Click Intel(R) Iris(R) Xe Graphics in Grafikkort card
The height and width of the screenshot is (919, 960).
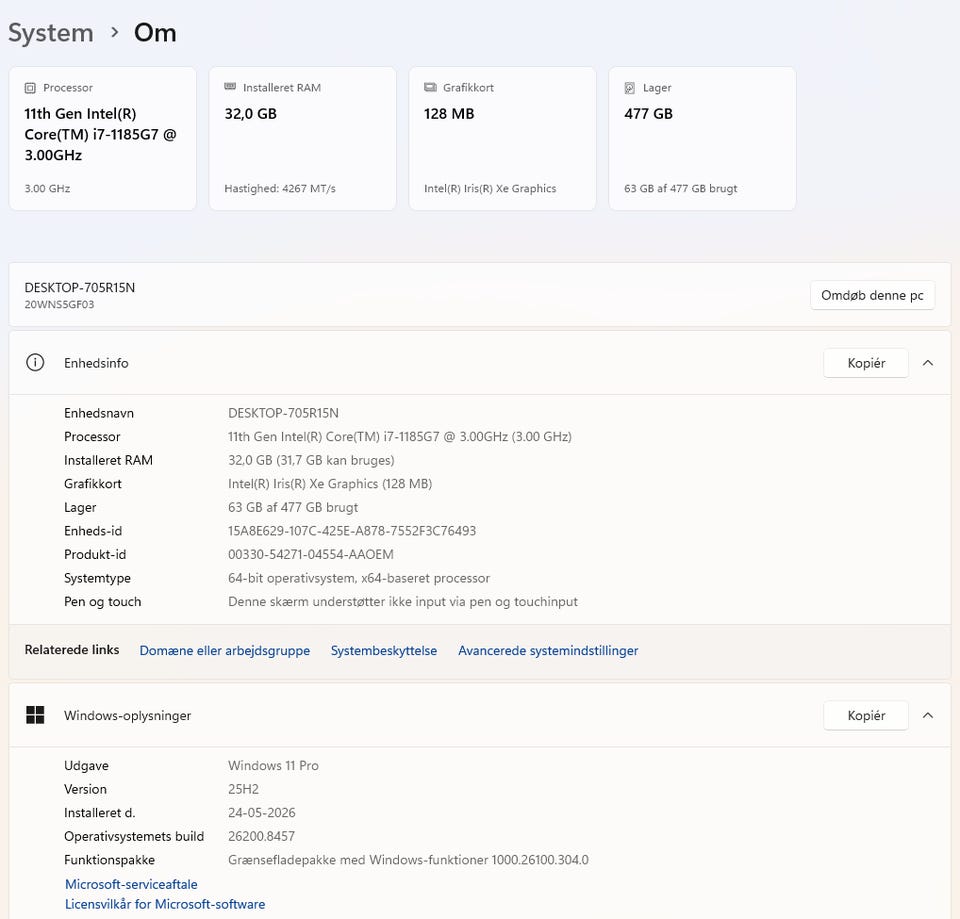pos(490,189)
